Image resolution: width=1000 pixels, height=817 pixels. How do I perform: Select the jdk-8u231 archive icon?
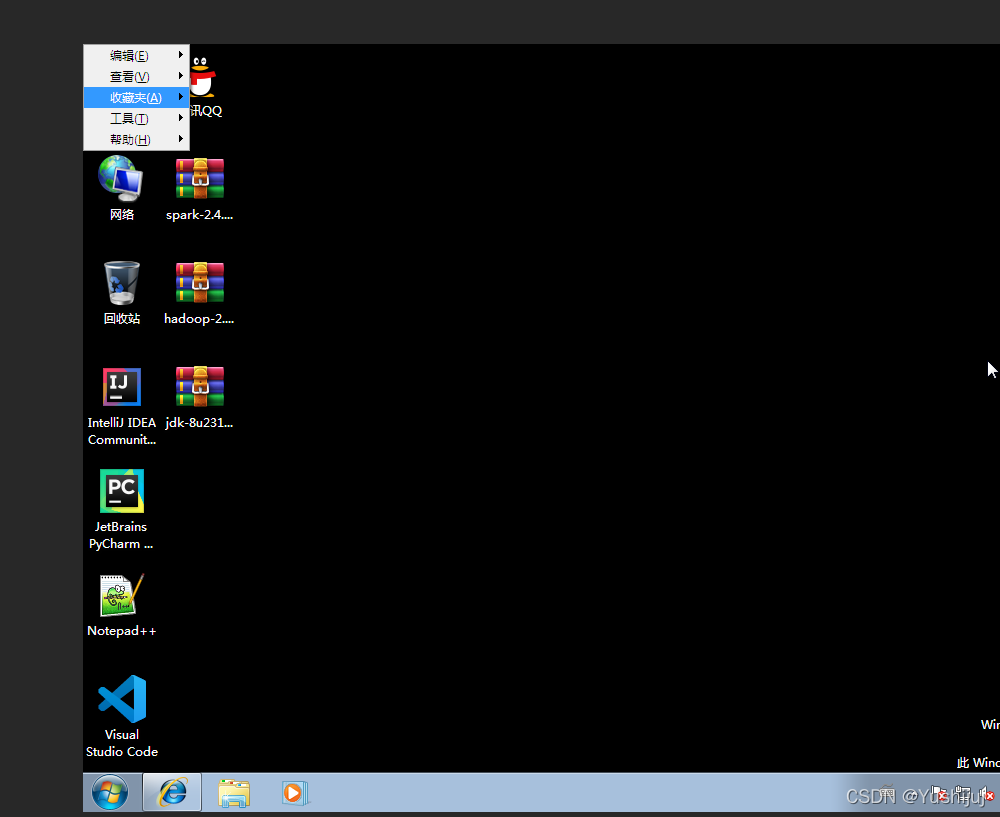[200, 396]
